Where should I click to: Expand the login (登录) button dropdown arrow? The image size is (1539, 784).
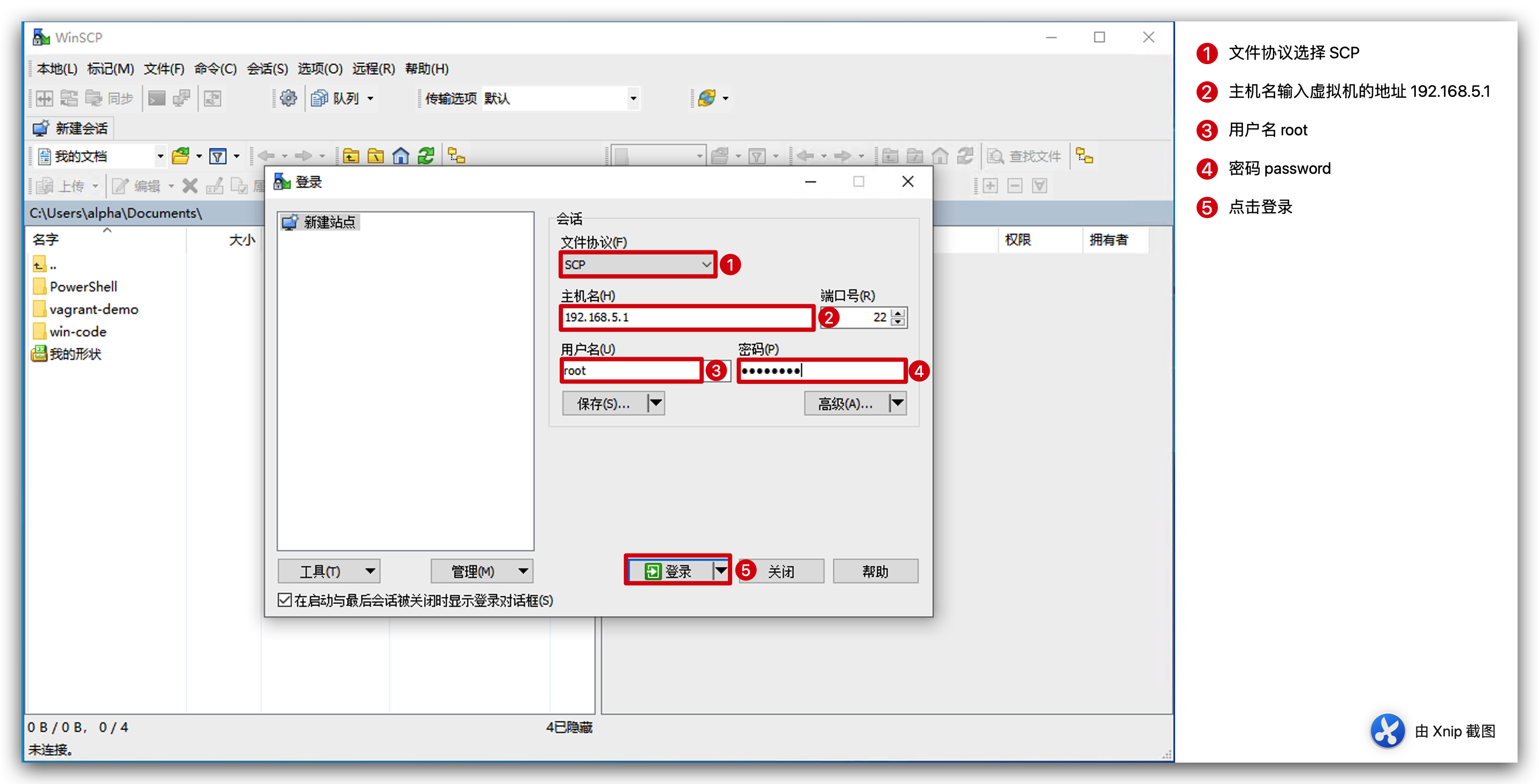tap(721, 572)
